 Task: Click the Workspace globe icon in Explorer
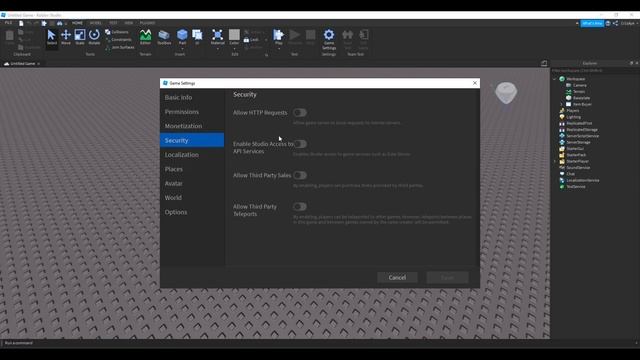tap(562, 79)
